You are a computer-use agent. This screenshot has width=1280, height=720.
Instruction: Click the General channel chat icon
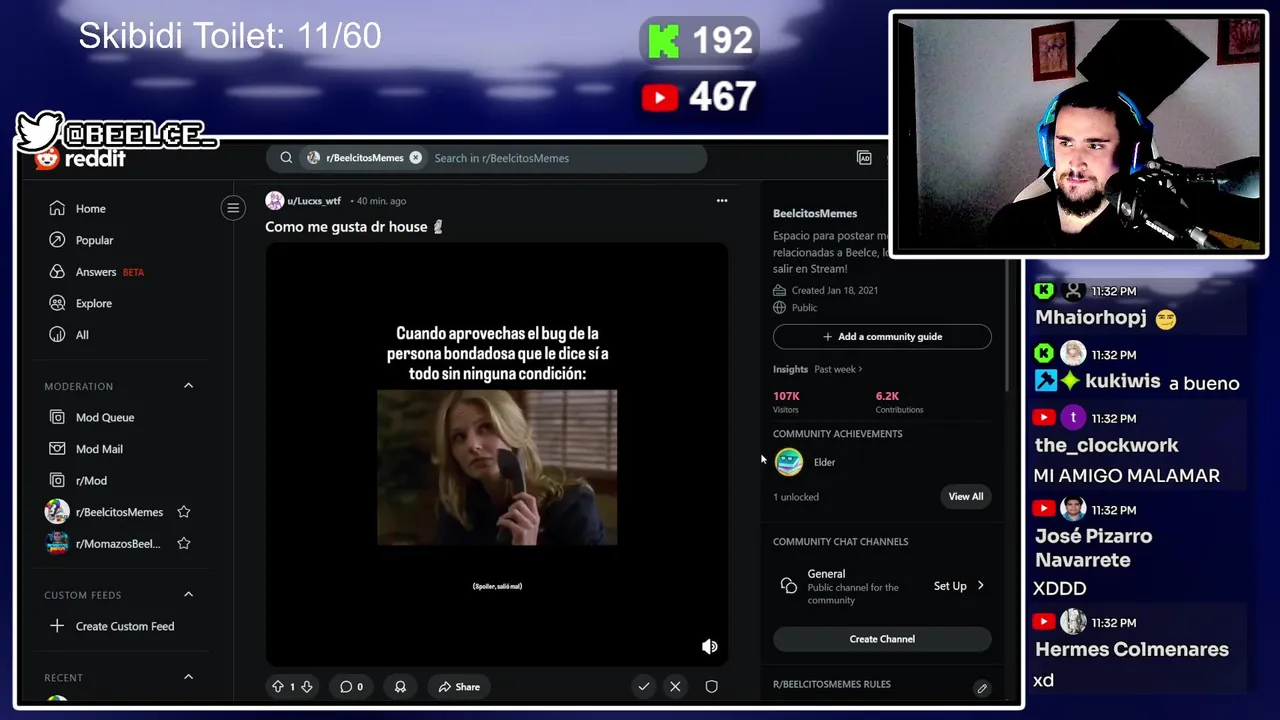(789, 586)
